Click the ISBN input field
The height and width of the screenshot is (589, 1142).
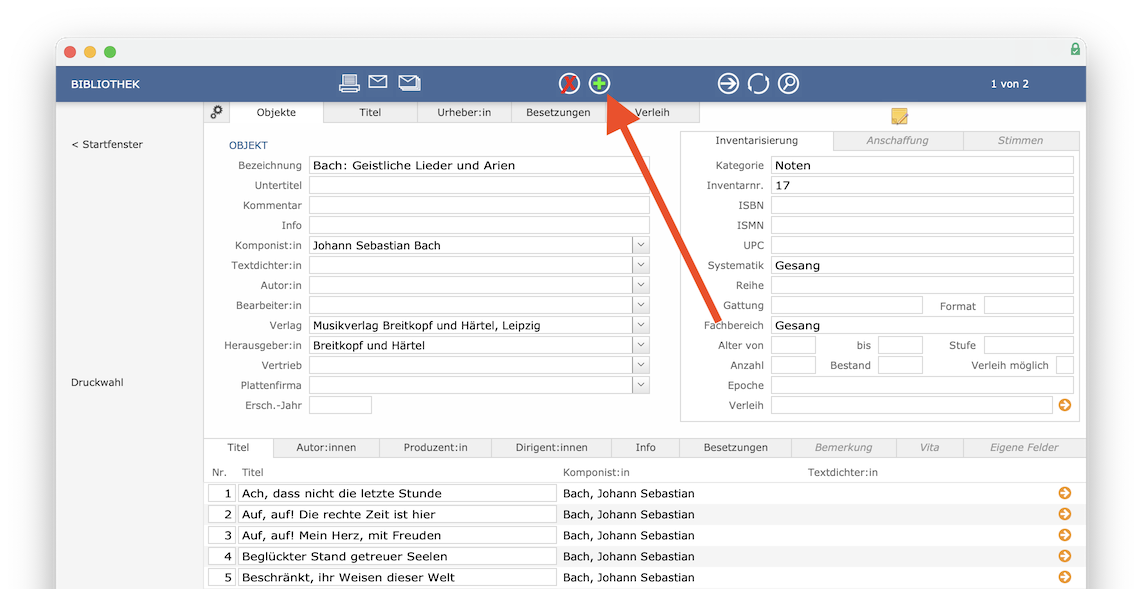coord(922,205)
